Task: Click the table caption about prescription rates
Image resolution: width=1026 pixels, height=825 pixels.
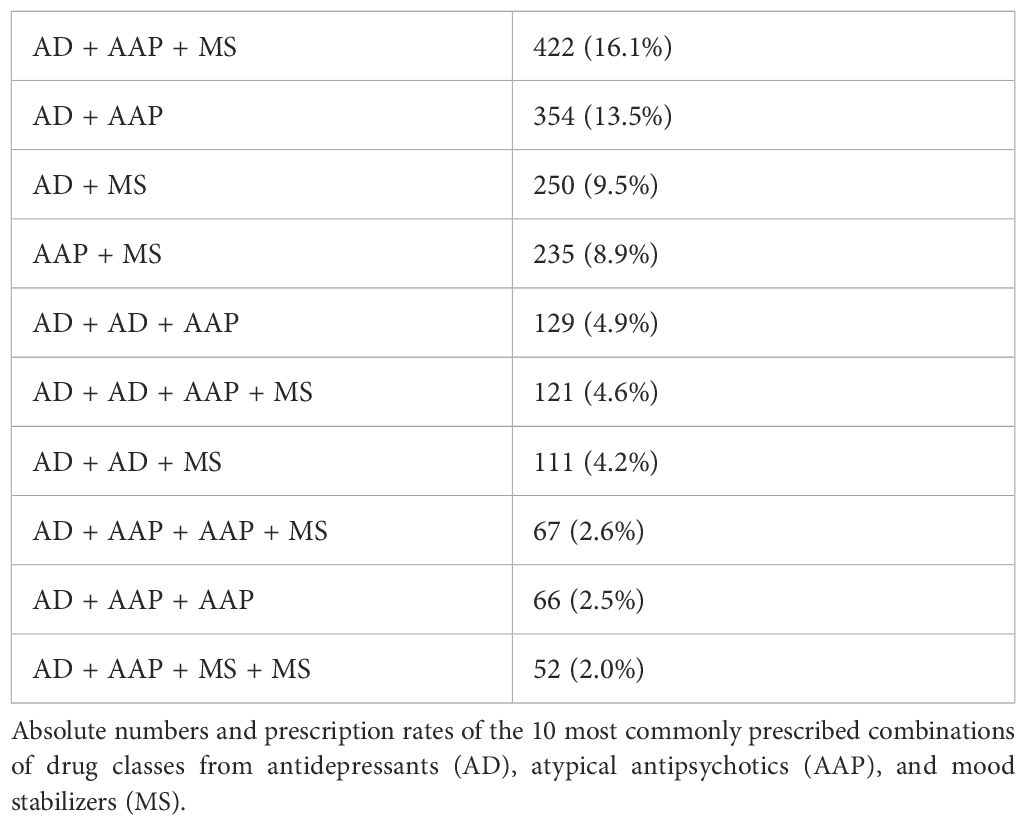Action: [513, 765]
